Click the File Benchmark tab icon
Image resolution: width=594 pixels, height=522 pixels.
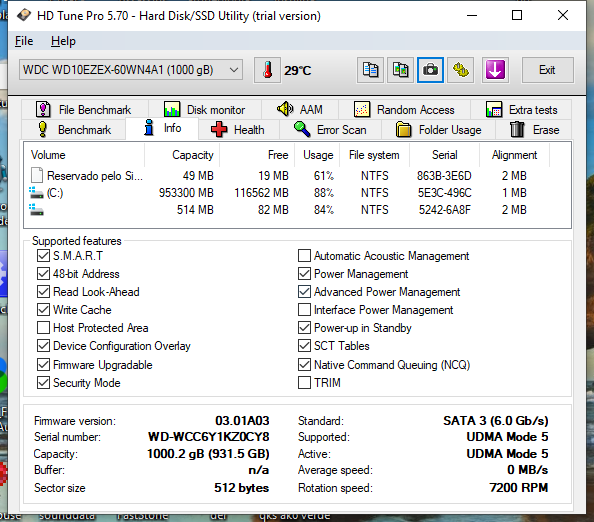tap(43, 109)
